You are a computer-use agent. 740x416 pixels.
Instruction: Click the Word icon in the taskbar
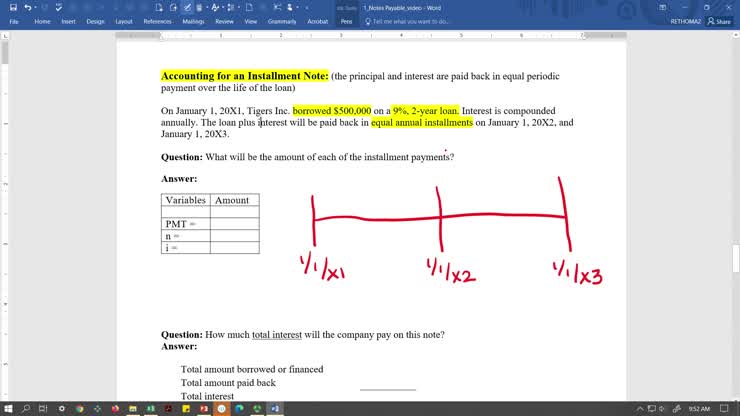275,408
